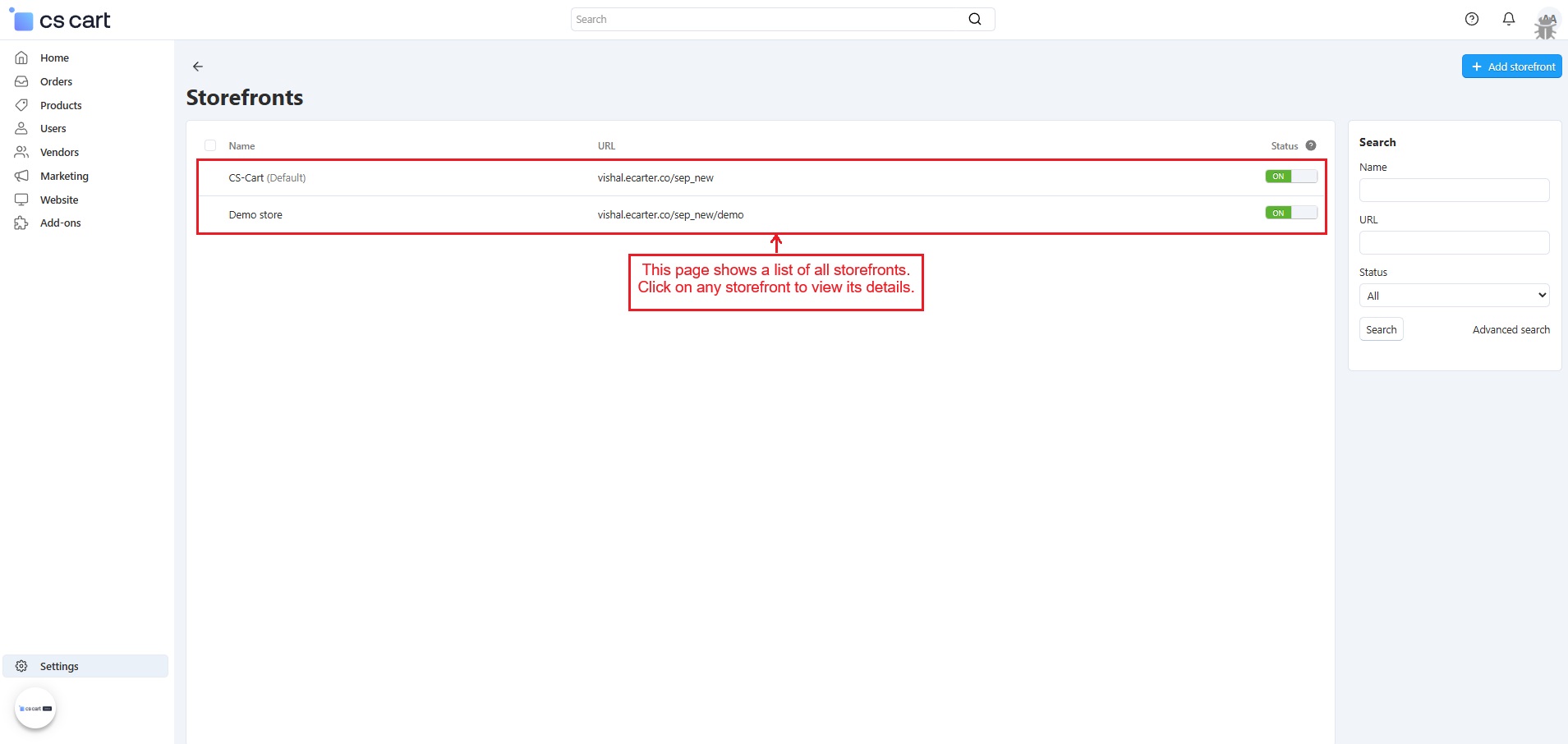Turn off the Demo store status switch
This screenshot has height=744, width=1568.
click(1291, 213)
